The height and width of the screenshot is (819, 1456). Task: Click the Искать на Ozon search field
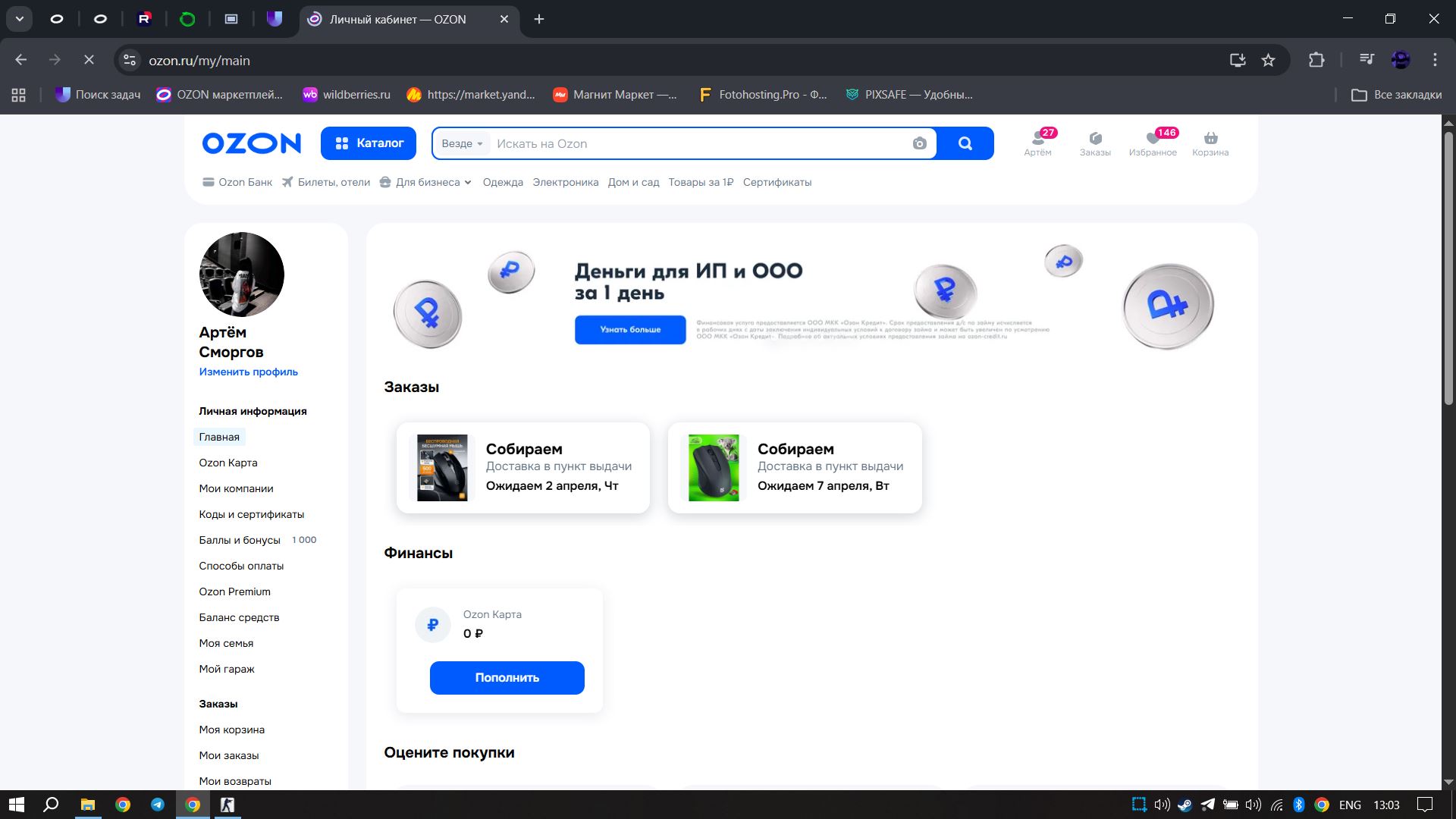(698, 143)
